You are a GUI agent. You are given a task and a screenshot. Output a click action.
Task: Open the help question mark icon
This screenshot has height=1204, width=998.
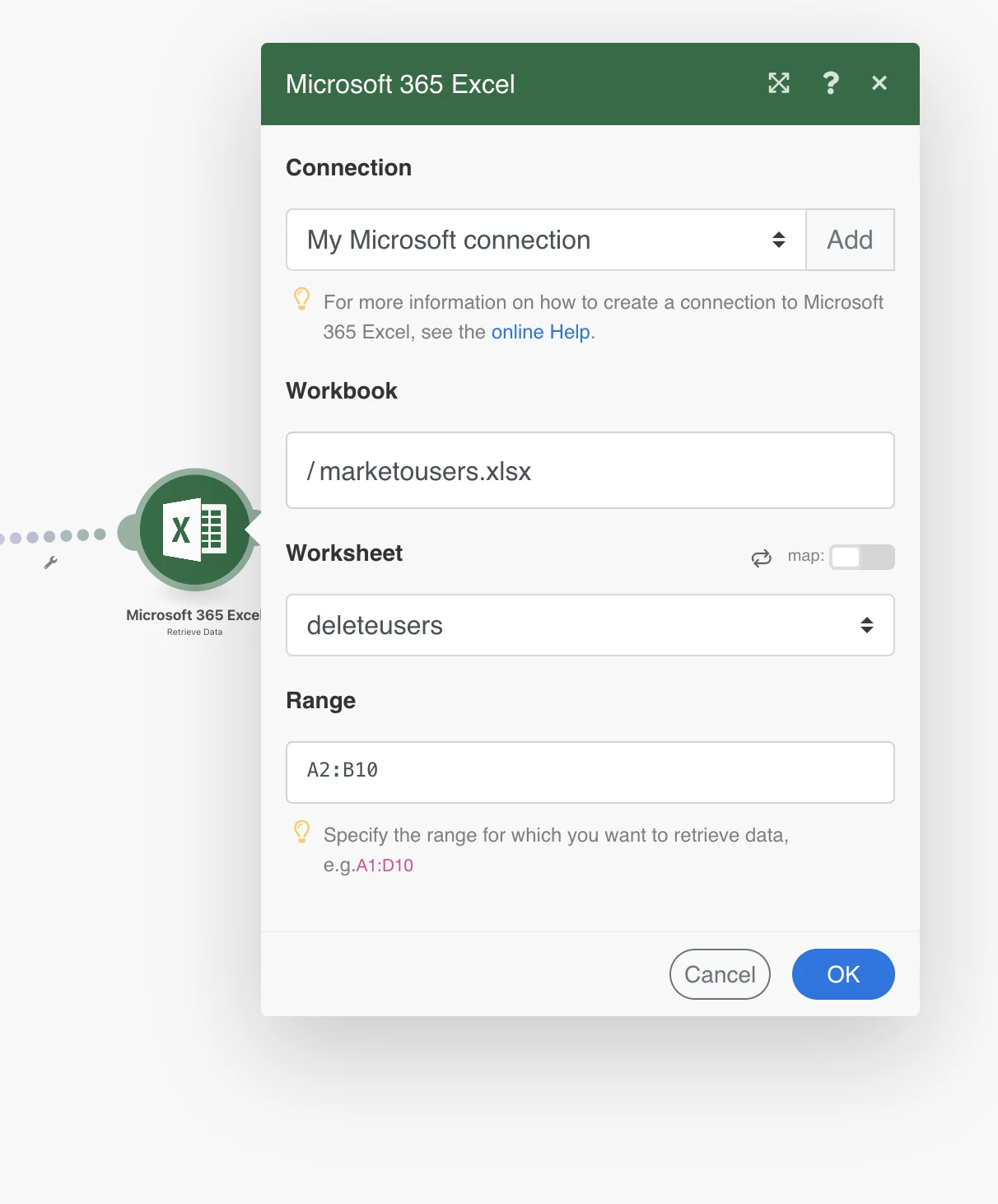tap(831, 83)
